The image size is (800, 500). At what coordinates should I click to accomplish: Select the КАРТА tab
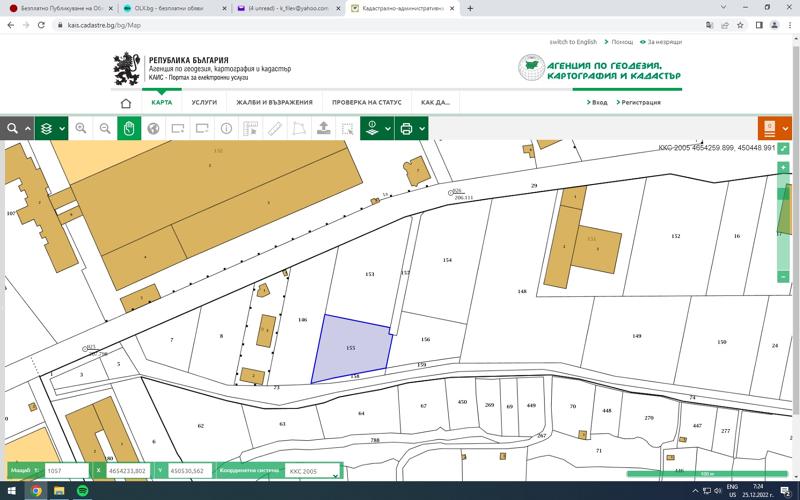click(162, 102)
